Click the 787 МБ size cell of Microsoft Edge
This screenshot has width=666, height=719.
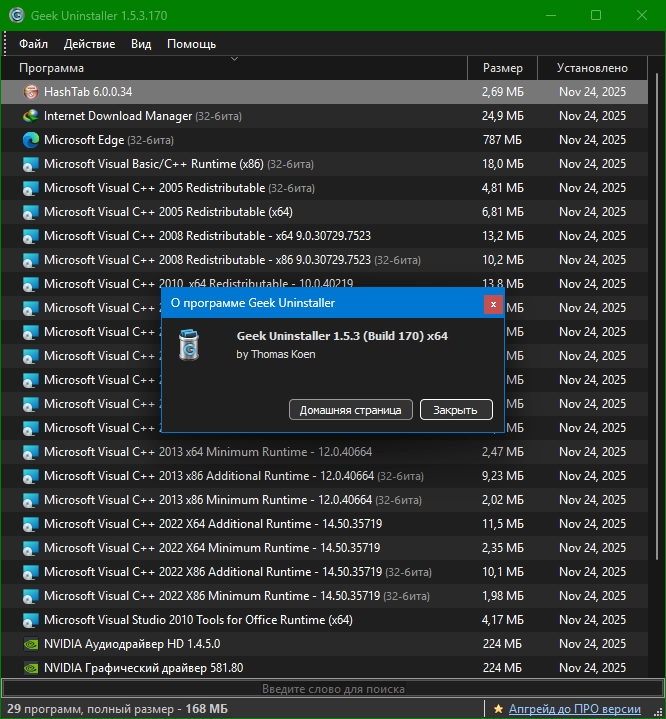tap(502, 140)
